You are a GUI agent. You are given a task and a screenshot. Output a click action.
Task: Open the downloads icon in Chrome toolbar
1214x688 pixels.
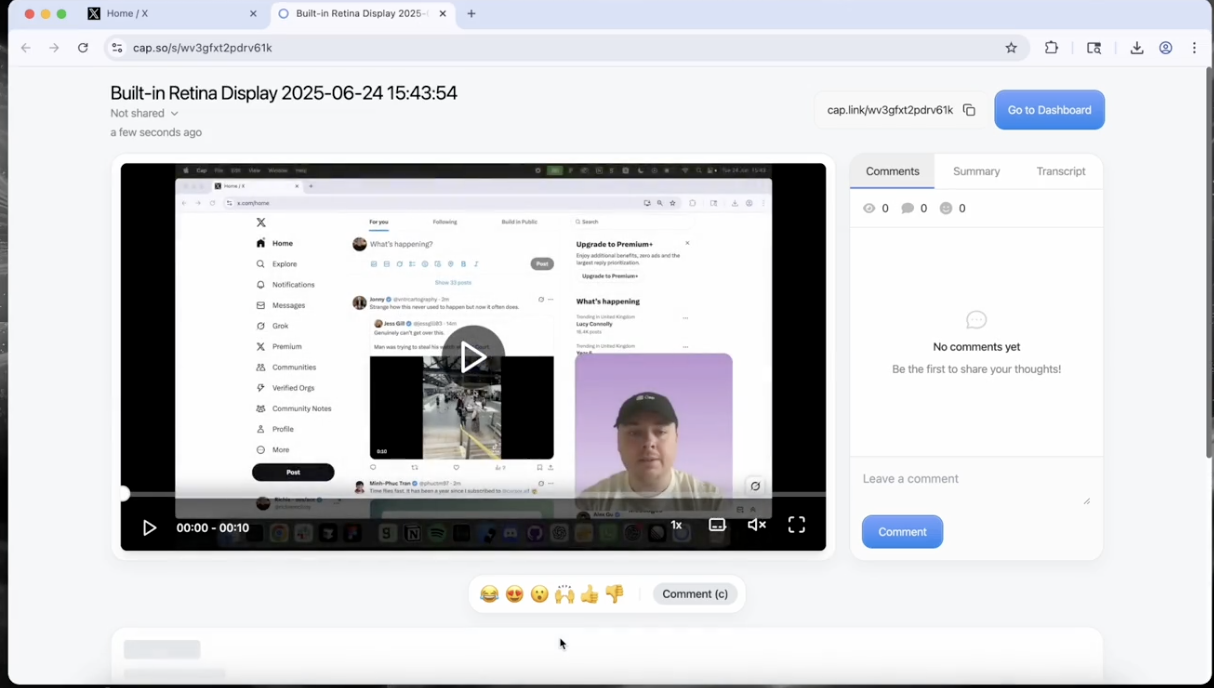click(1137, 48)
